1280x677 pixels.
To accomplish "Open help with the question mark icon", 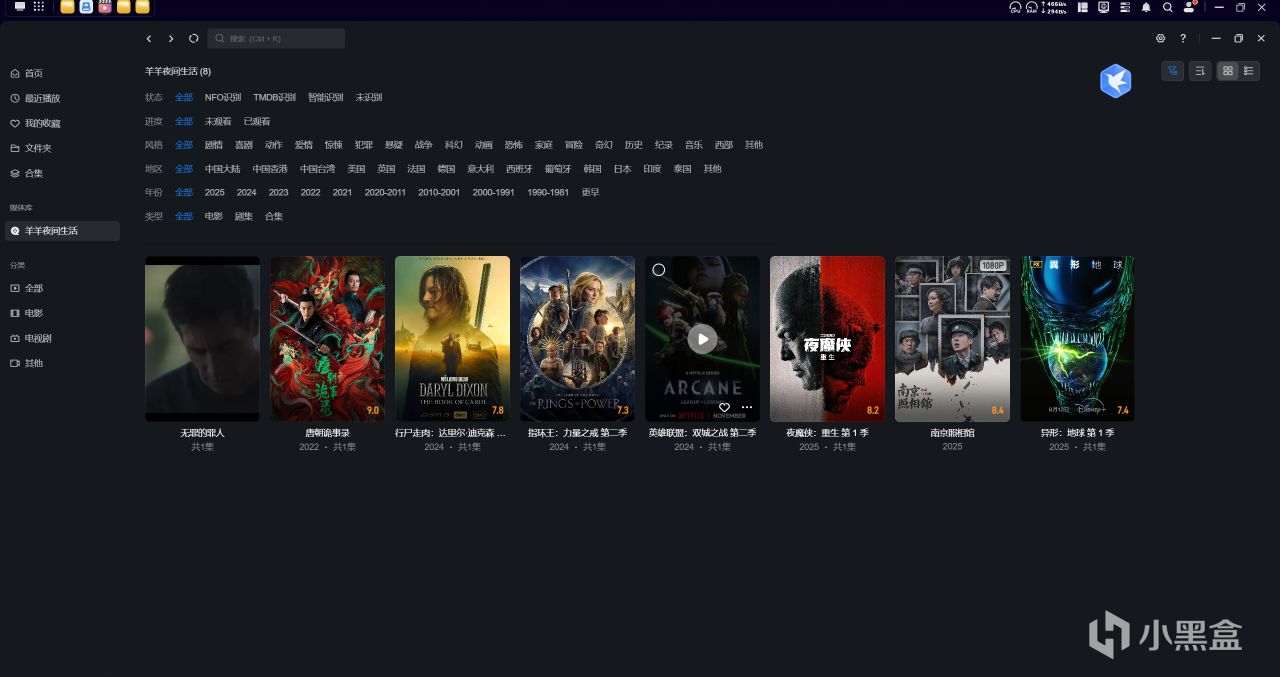I will tap(1183, 39).
